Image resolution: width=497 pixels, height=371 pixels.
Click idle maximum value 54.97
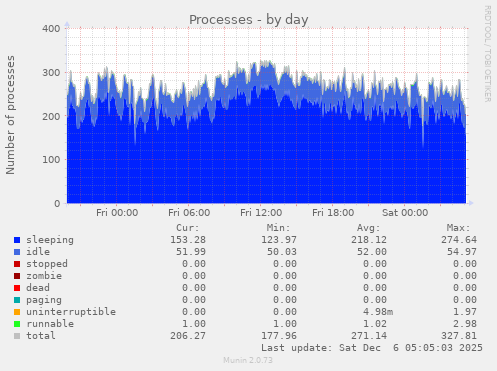coord(462,252)
